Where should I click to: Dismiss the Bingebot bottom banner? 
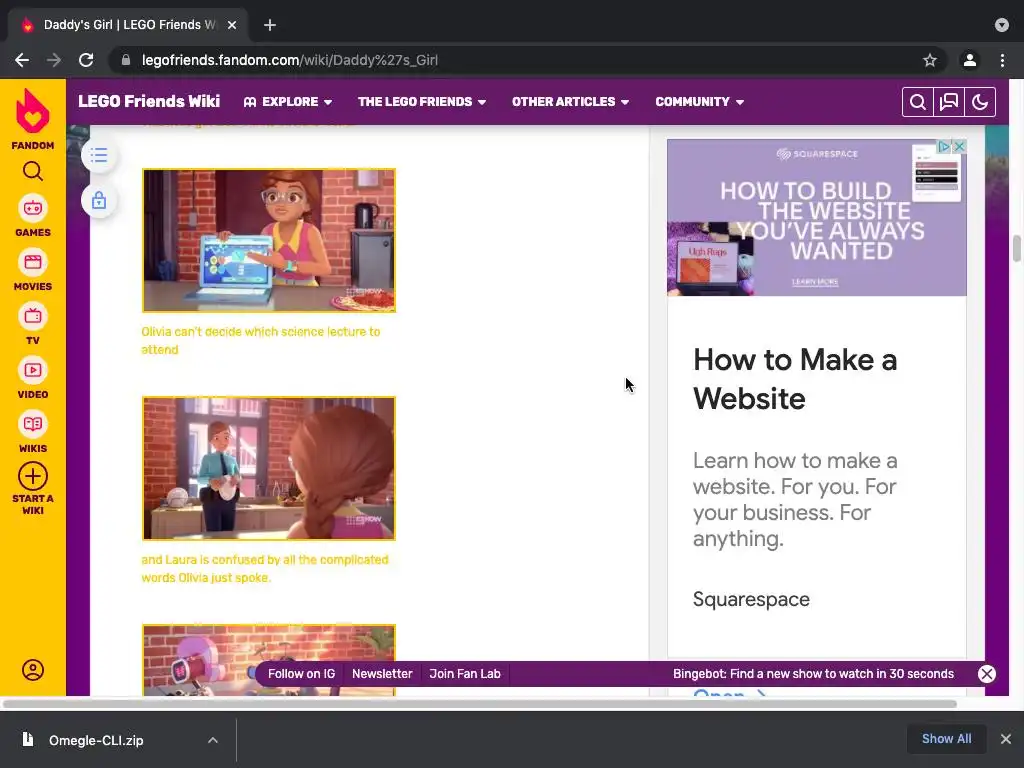click(x=987, y=674)
